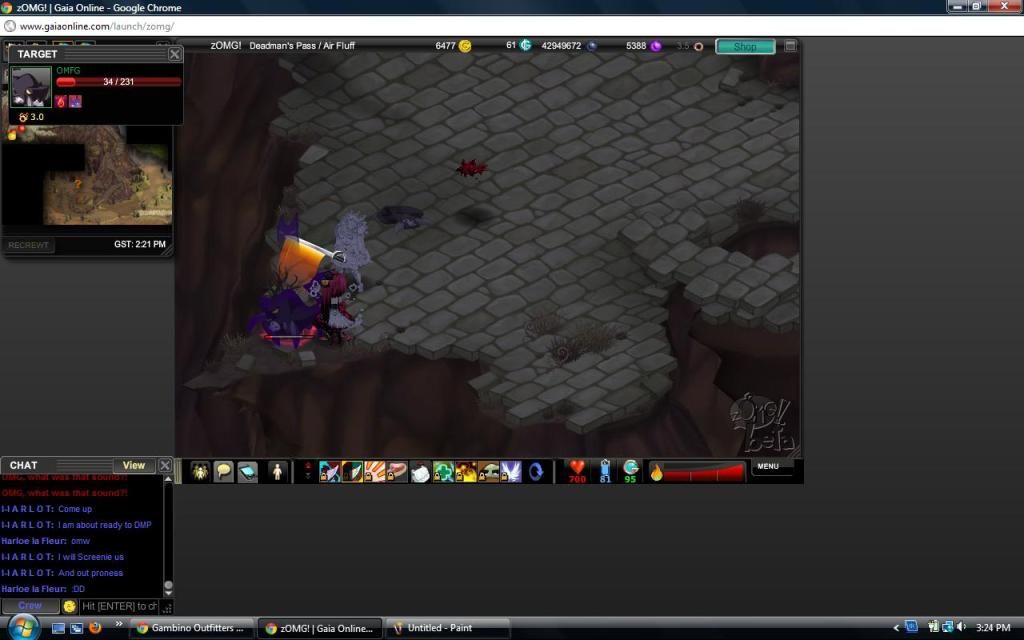Click the red up arrow ring-set stepper
Screen dimensions: 1024x640
(x=308, y=466)
